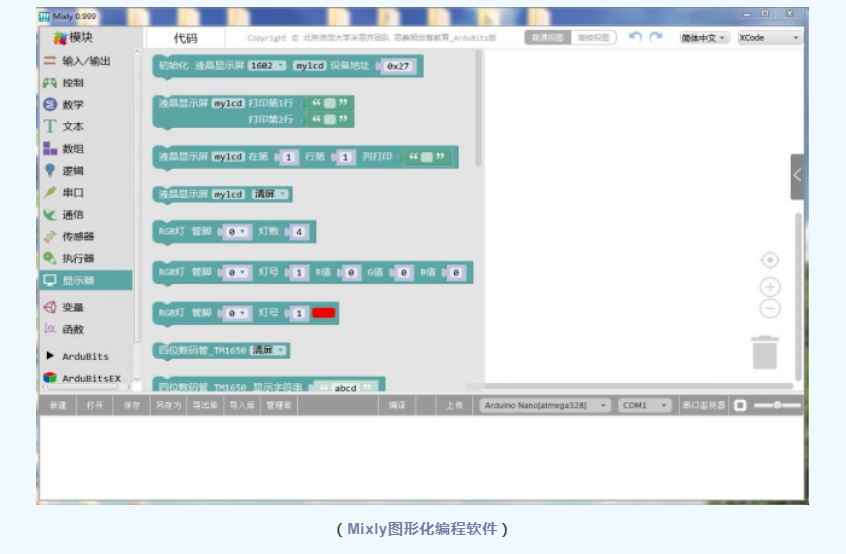
Task: Switch to 高级视图 (advanced view) mode
Action: 592,38
